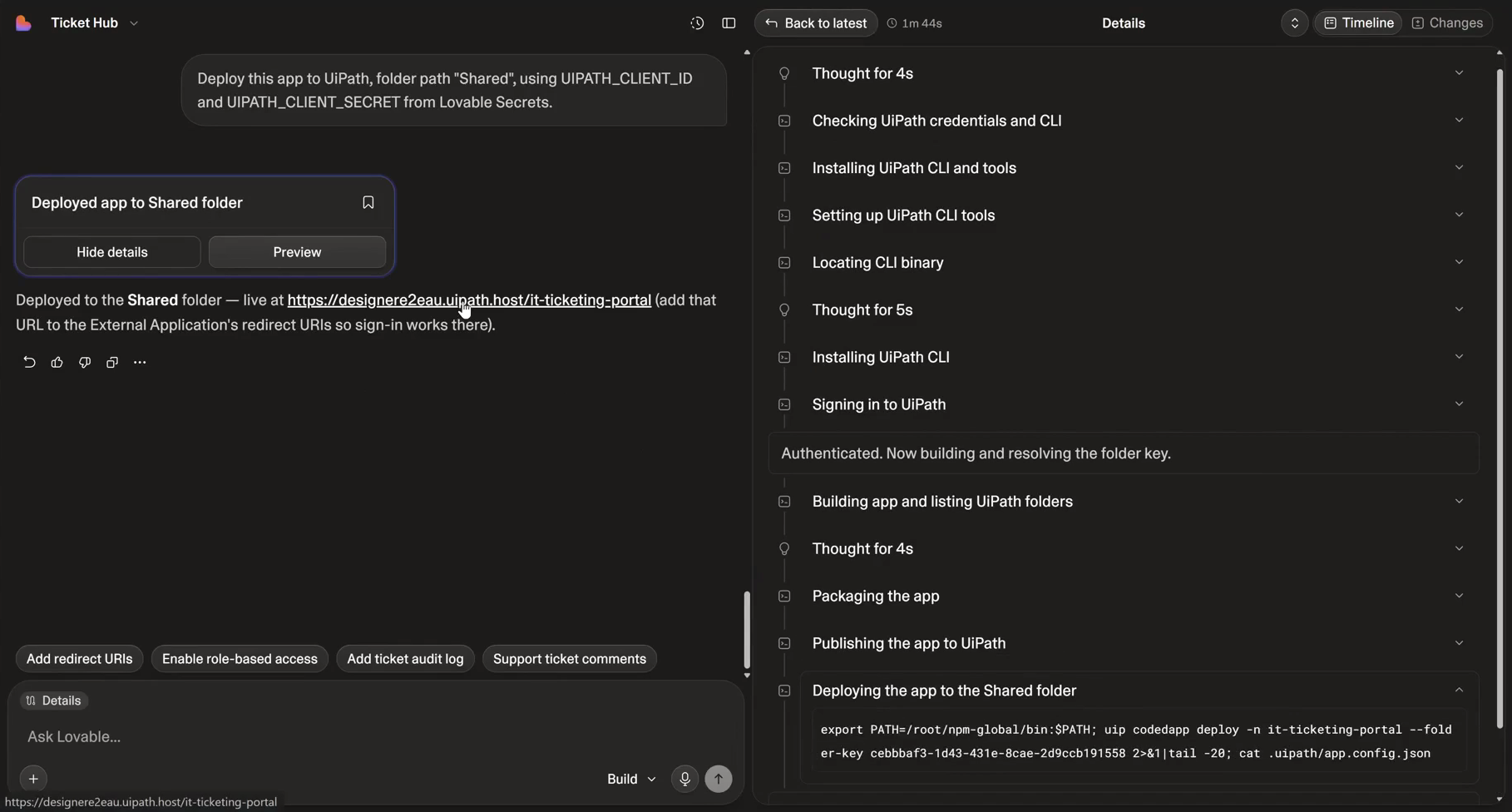The width and height of the screenshot is (1512, 812).
Task: Expand the first Thought for 4s step
Action: 1459,73
